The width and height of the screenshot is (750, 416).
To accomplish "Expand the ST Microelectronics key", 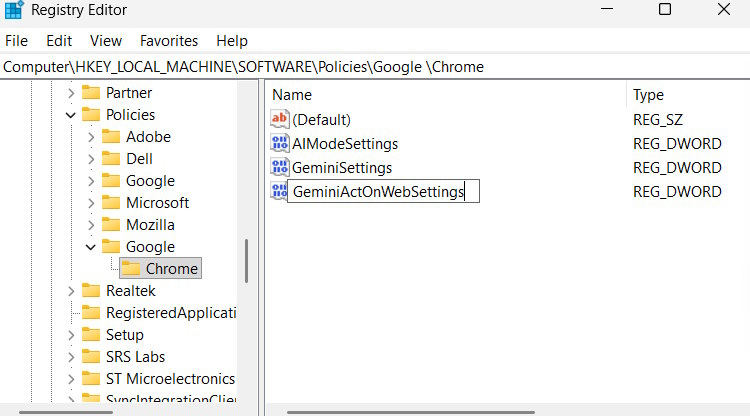I will click(x=71, y=379).
